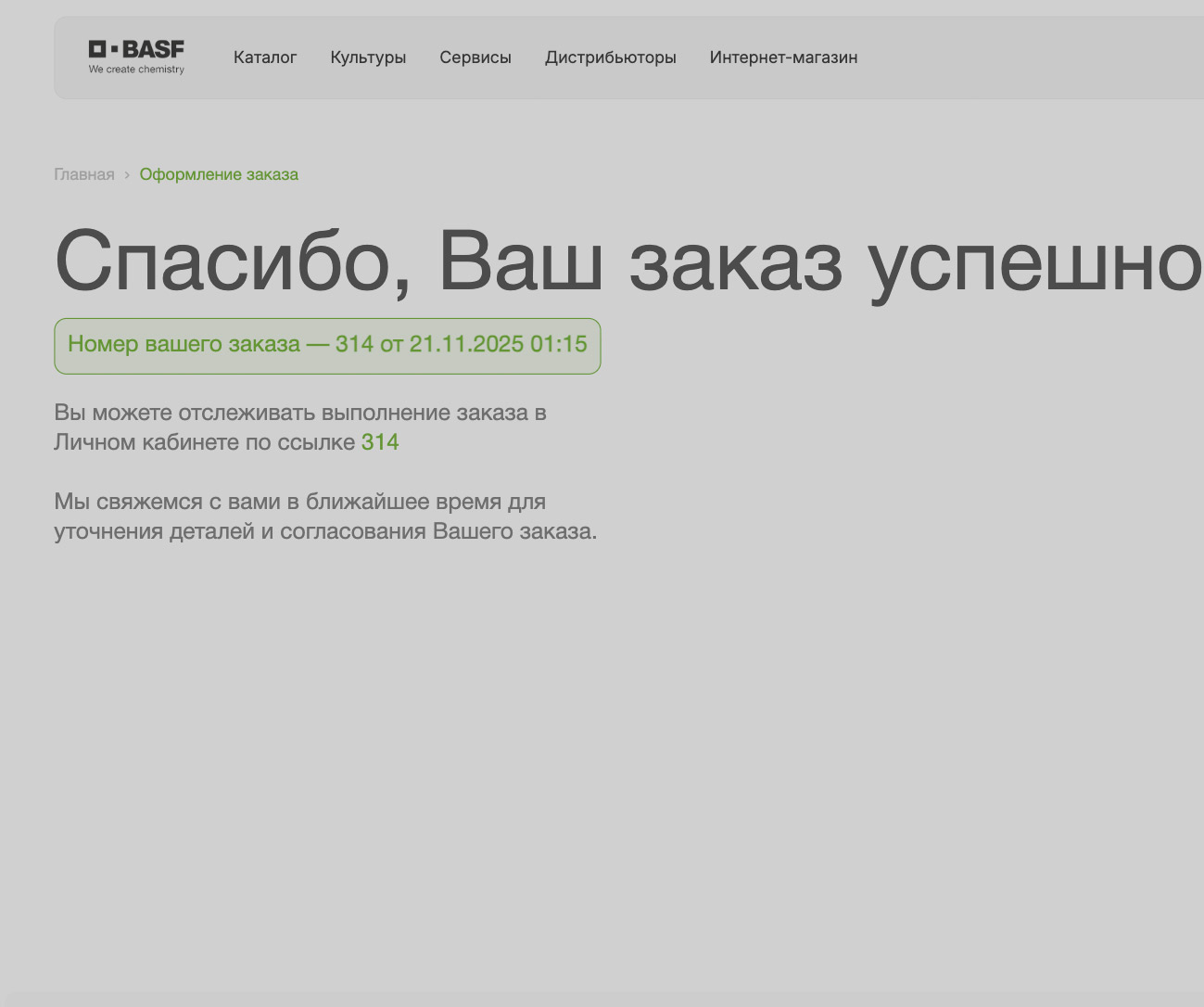
Task: Open the Интернет-магазин page
Action: (x=783, y=57)
